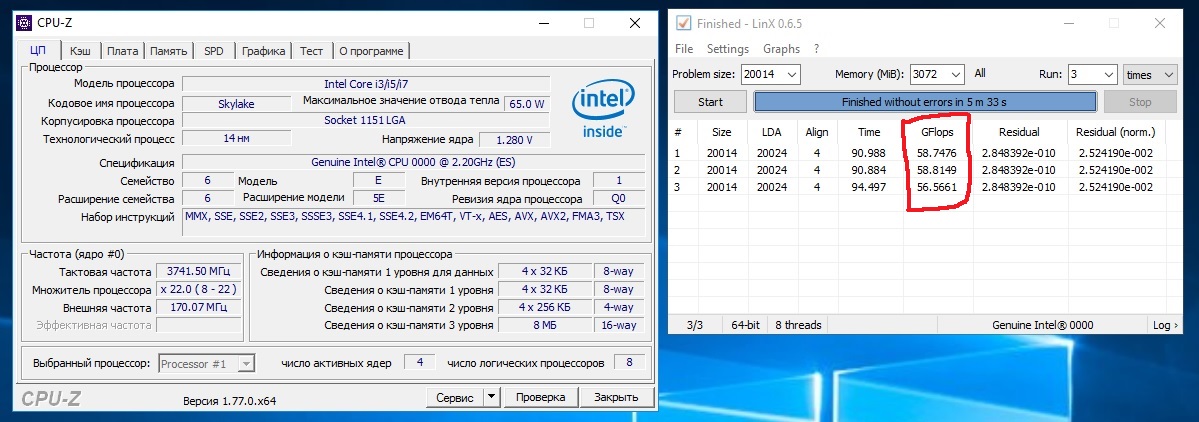The width and height of the screenshot is (1199, 422).
Task: Click the Start button in LinX
Action: 710,102
